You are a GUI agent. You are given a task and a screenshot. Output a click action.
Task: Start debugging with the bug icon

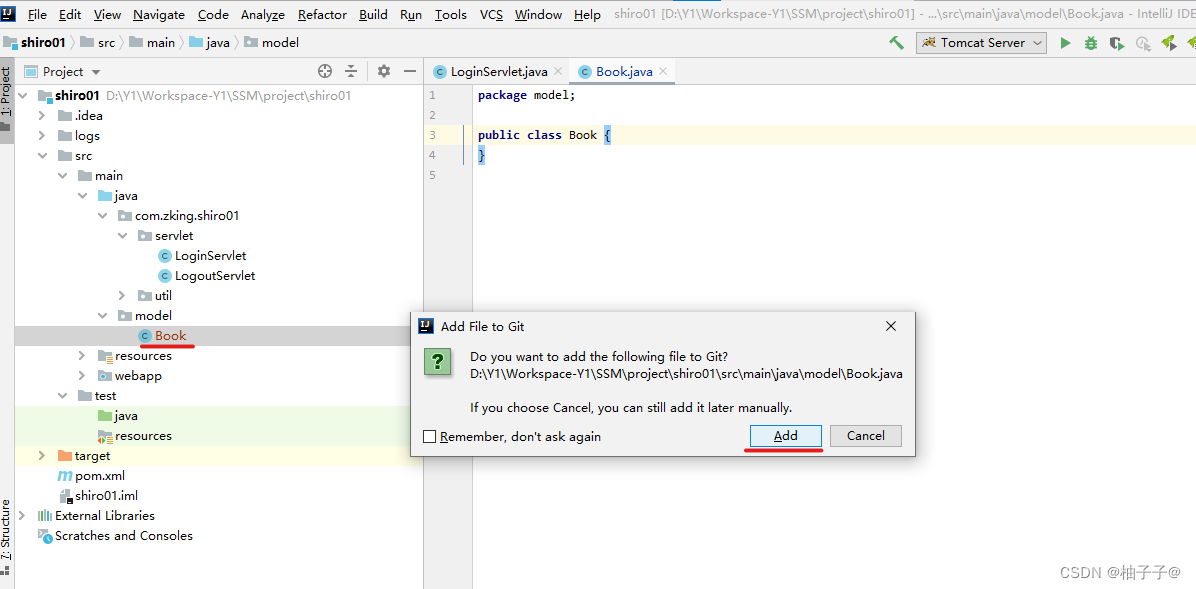(1092, 43)
